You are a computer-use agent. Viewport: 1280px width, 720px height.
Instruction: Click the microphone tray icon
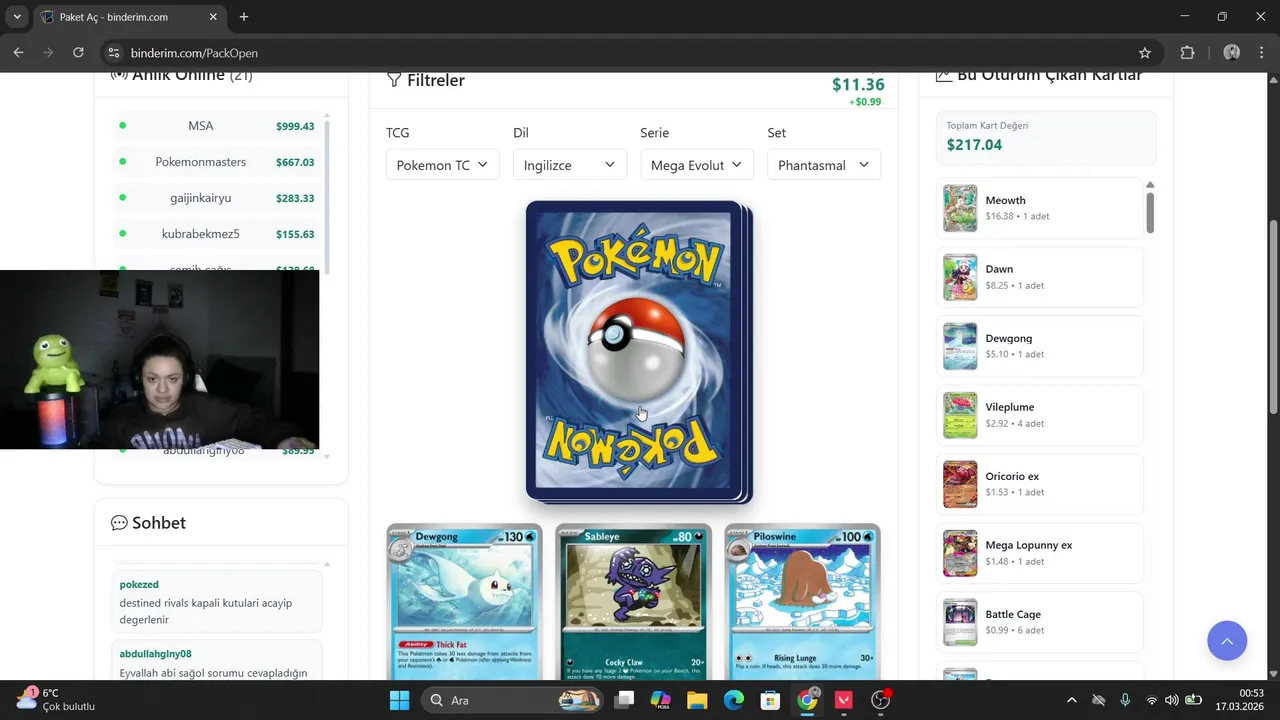pos(1125,700)
